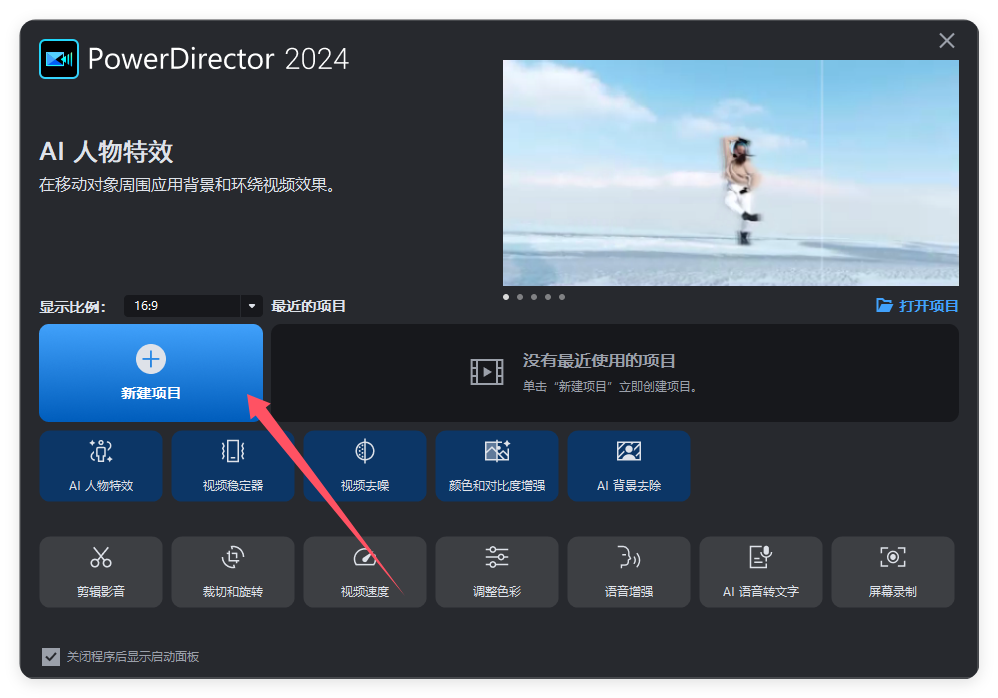This screenshot has width=998, height=698.
Task: Select the second carousel dot indicator
Action: tap(520, 297)
